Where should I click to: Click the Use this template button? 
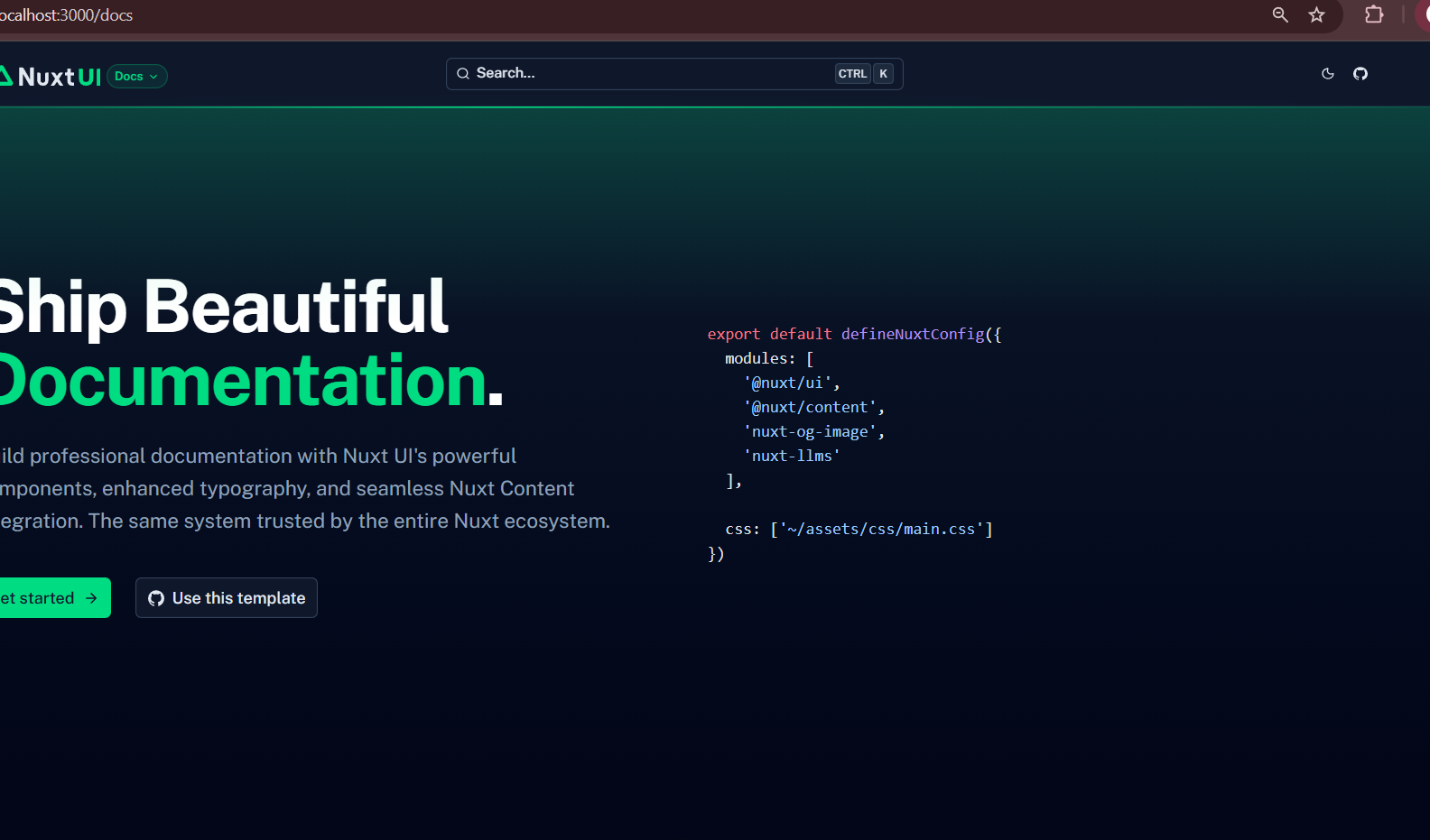(227, 598)
